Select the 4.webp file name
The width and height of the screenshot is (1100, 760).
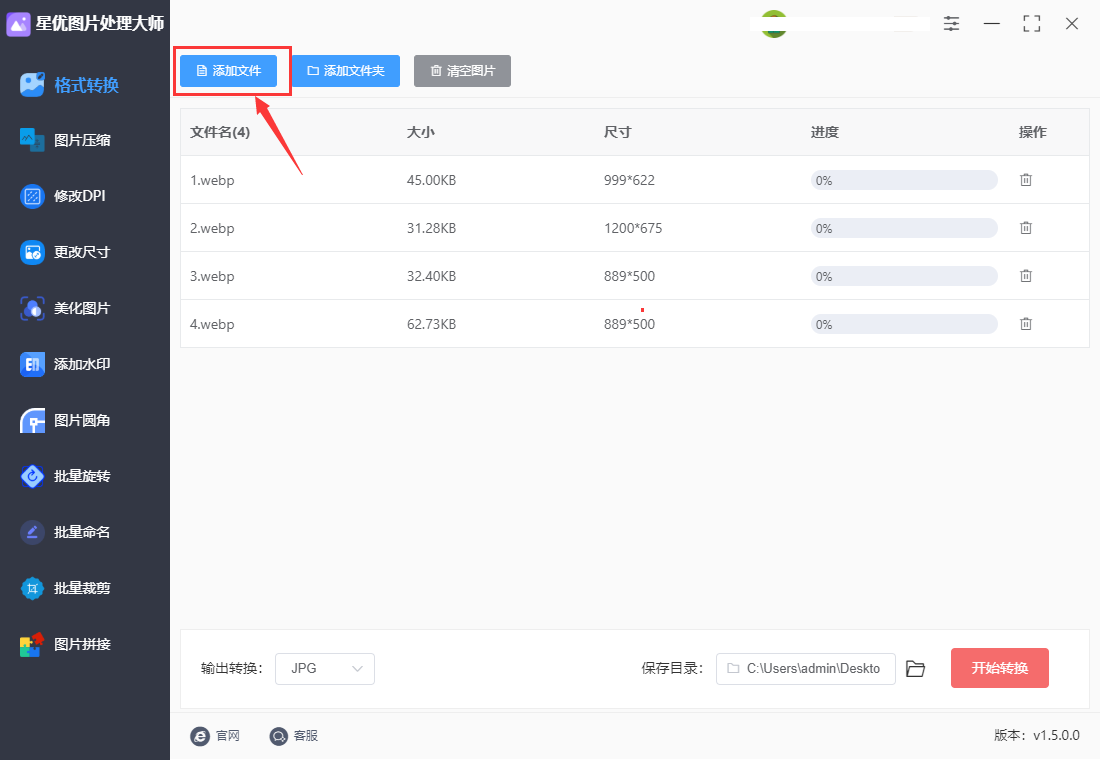point(212,324)
